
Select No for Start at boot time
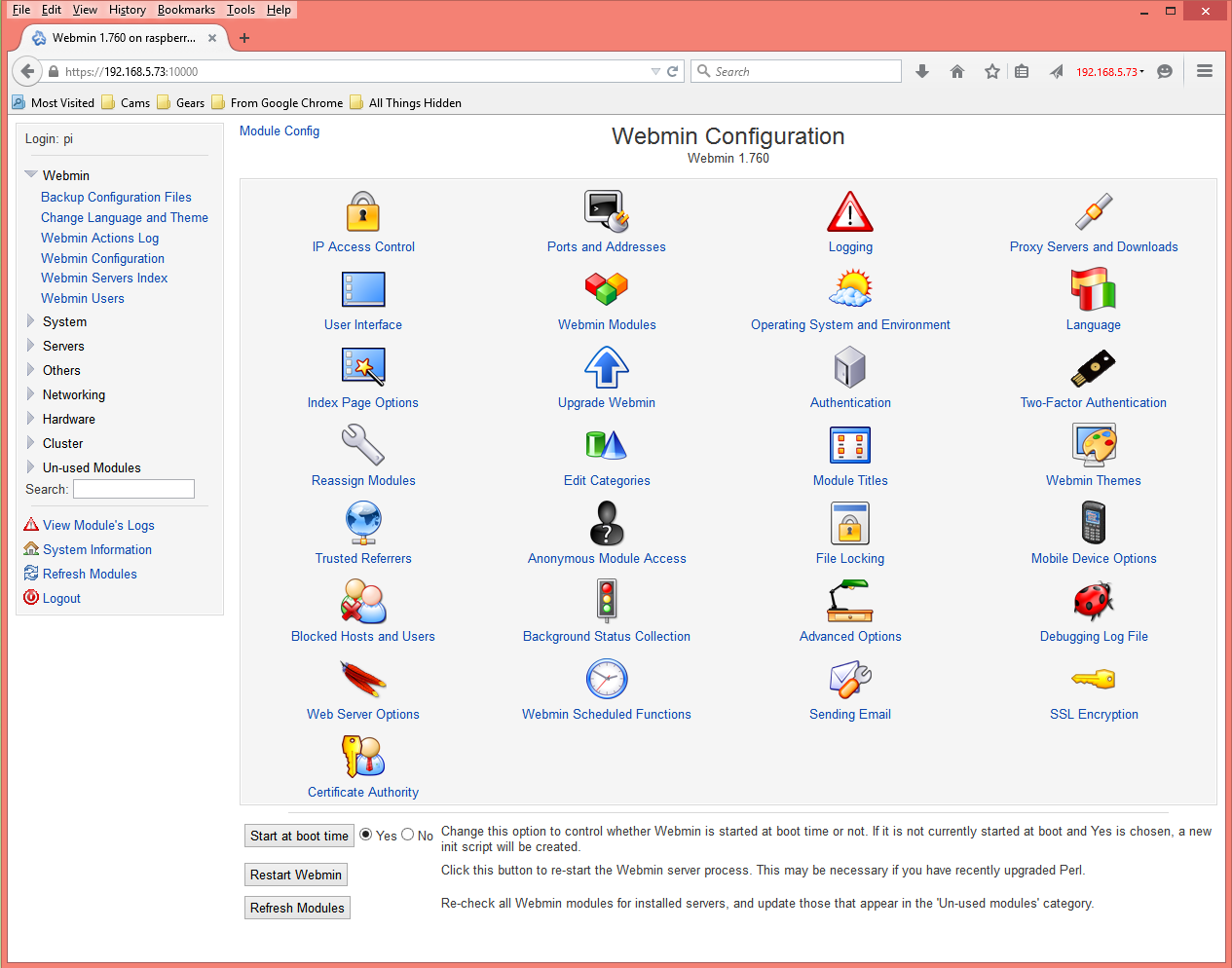[407, 835]
